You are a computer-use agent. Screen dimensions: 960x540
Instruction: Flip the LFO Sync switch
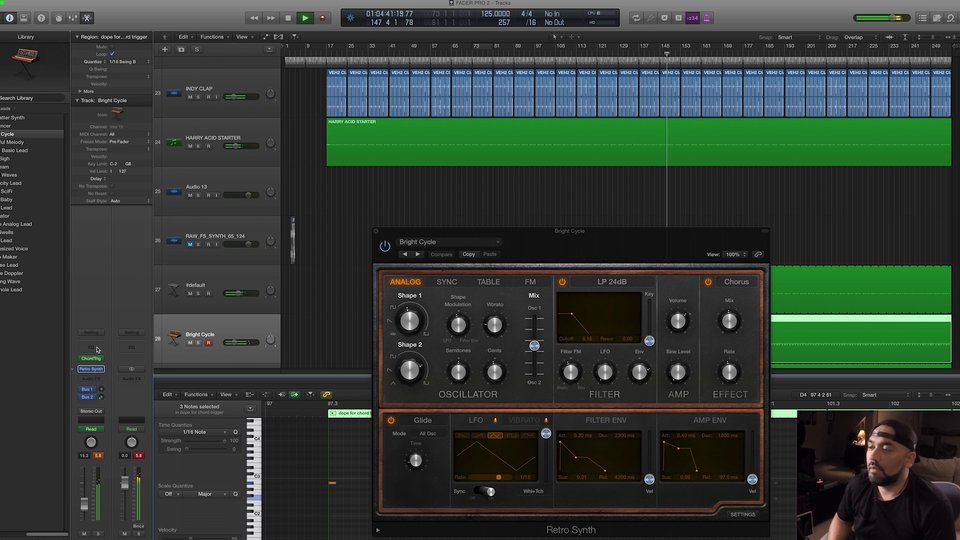(x=484, y=491)
